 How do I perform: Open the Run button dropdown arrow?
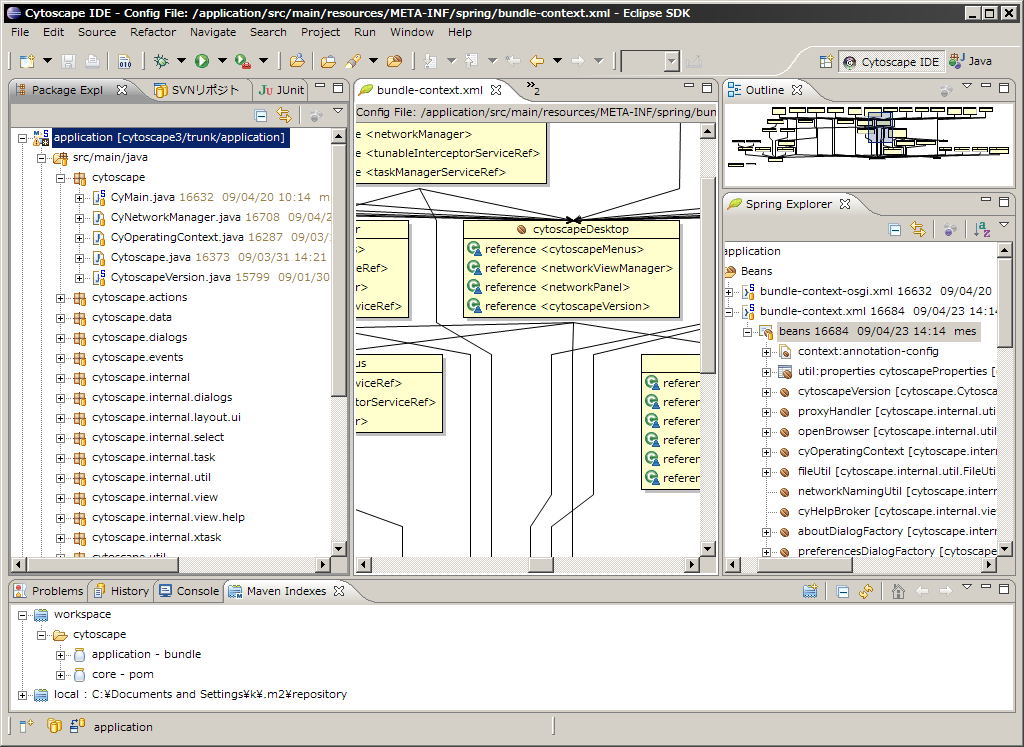pyautogui.click(x=222, y=61)
